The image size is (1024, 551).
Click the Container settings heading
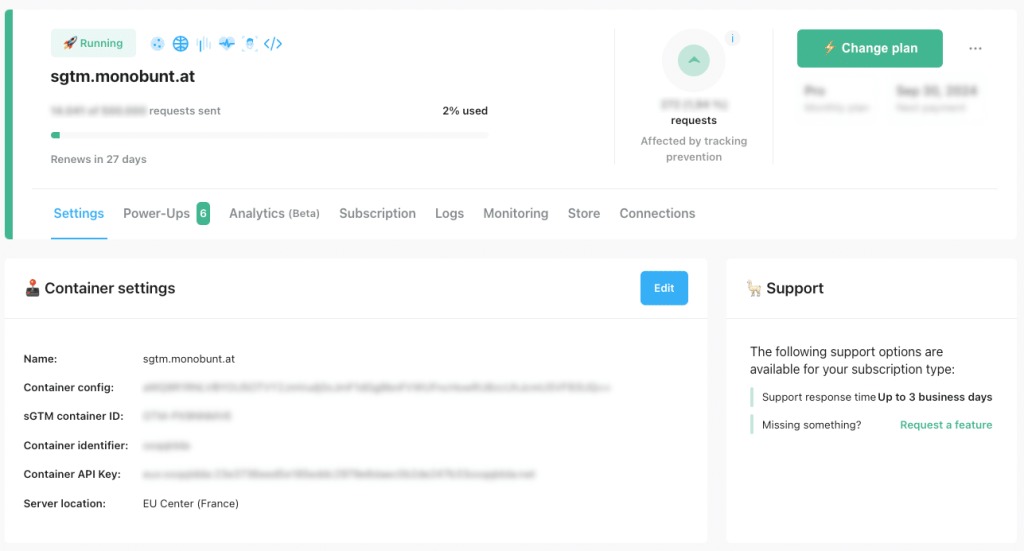(x=110, y=288)
